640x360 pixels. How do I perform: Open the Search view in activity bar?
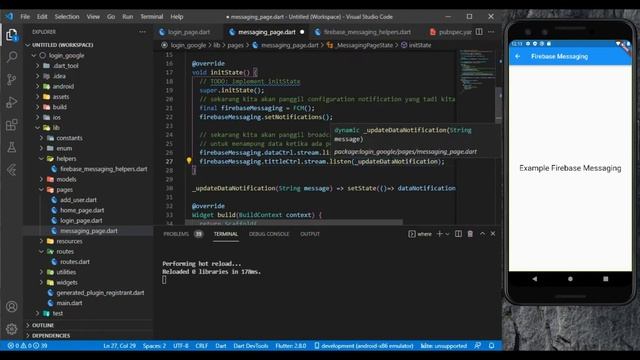click(12, 57)
